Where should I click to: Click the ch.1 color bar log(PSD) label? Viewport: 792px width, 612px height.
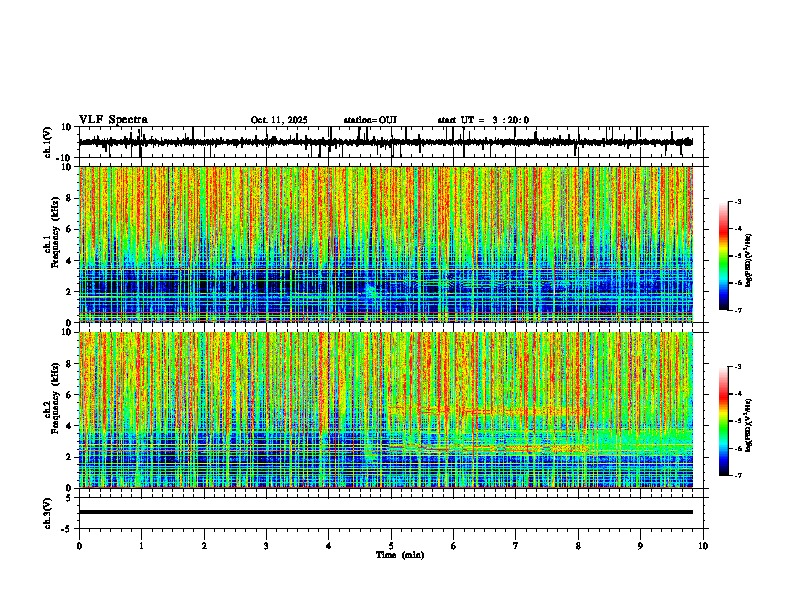point(749,260)
